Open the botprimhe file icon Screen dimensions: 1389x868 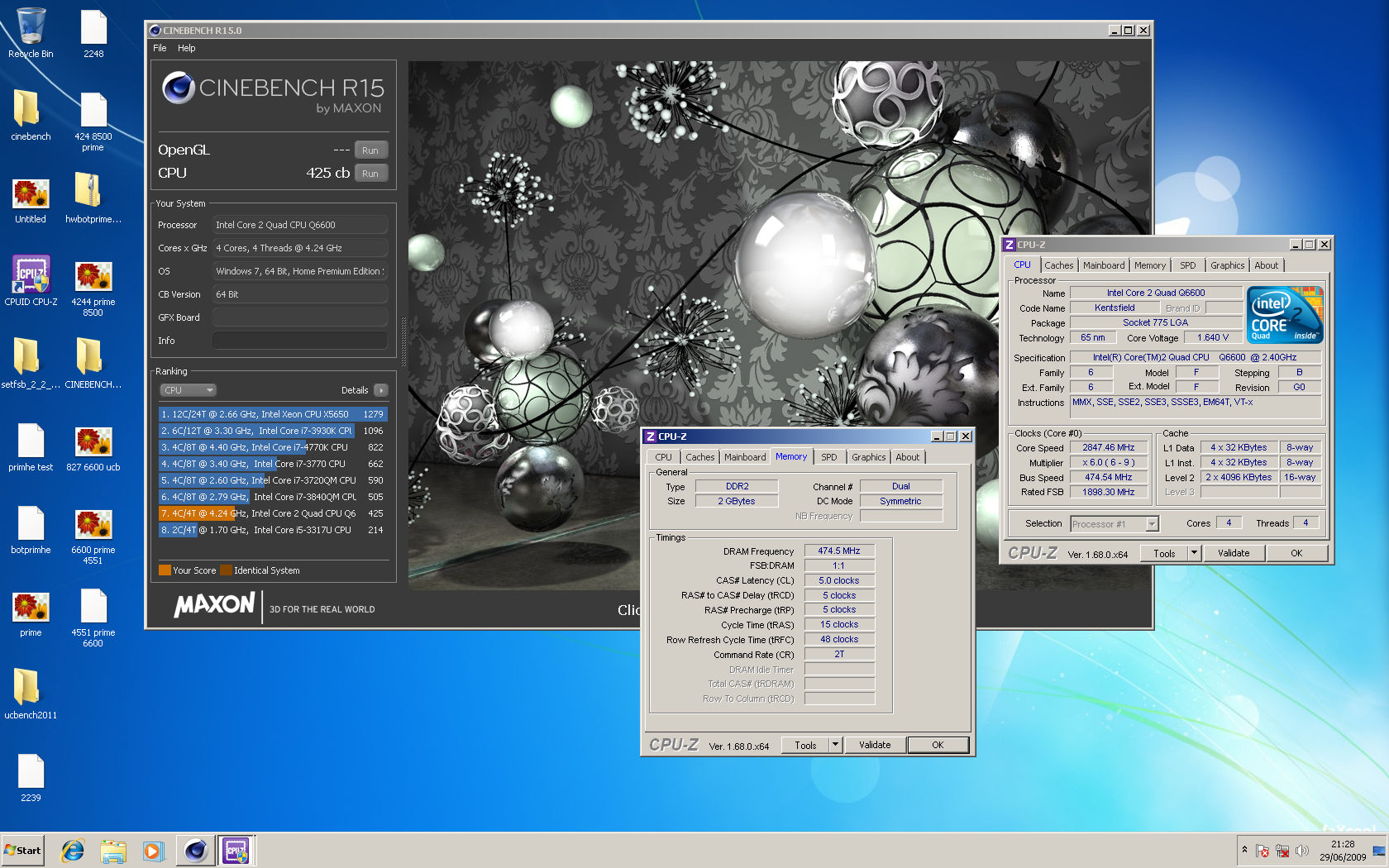pos(31,529)
